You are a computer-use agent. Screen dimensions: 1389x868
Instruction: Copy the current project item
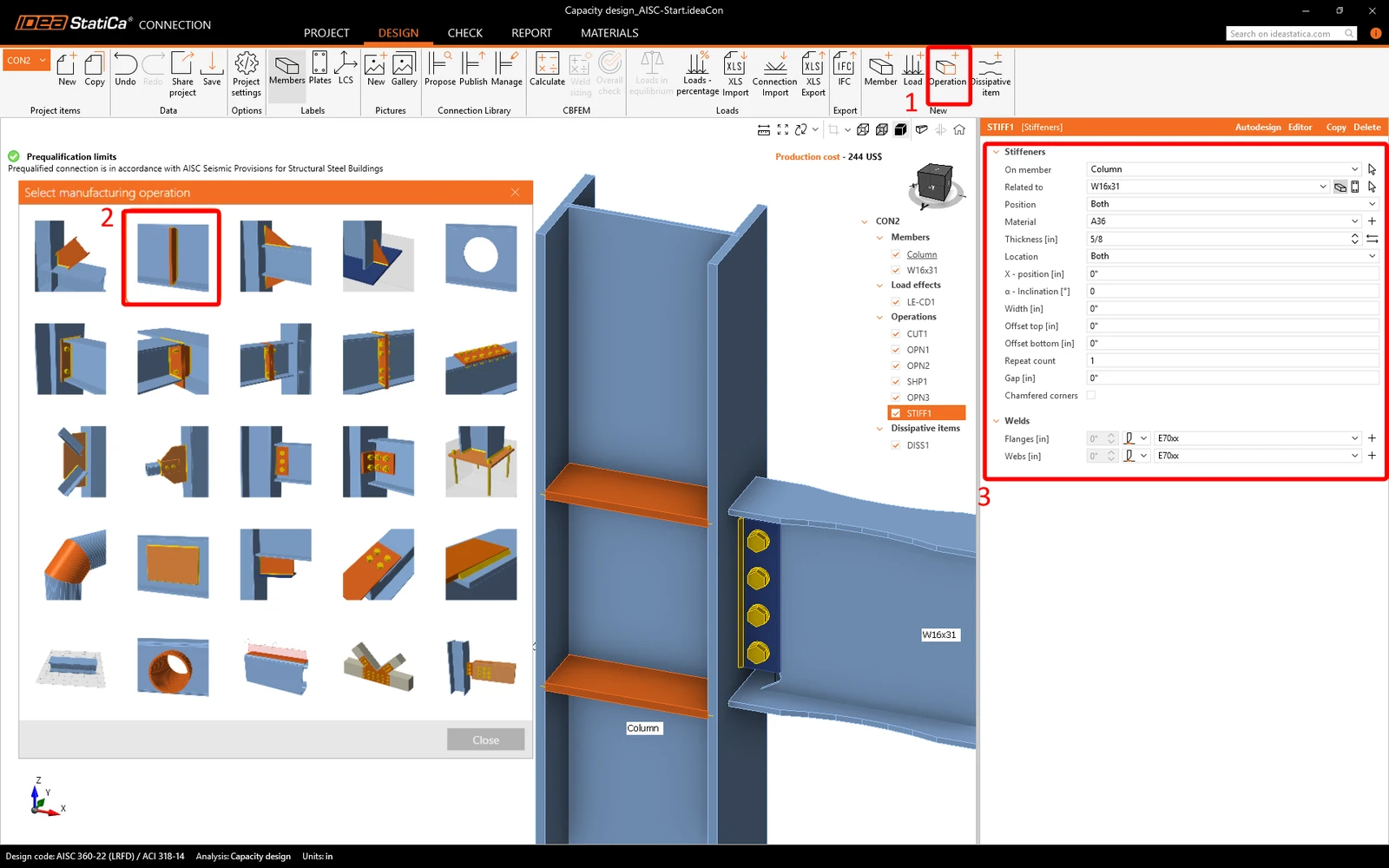95,69
